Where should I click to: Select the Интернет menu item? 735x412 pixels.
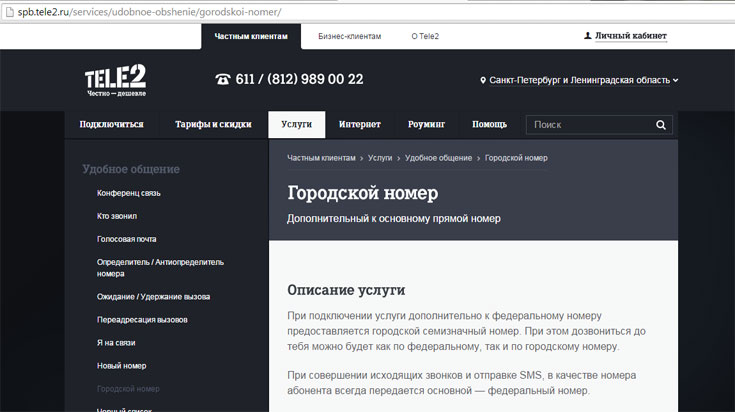359,125
